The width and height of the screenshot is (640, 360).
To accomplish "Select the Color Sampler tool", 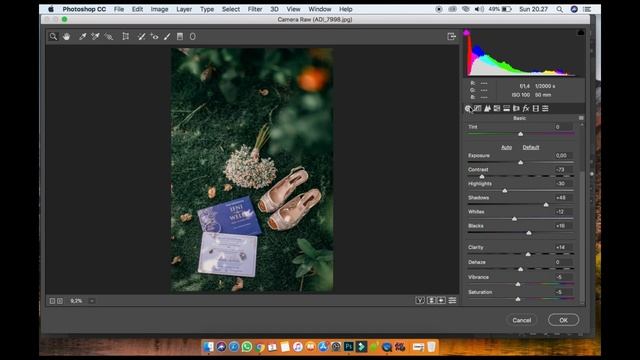I will [96, 36].
